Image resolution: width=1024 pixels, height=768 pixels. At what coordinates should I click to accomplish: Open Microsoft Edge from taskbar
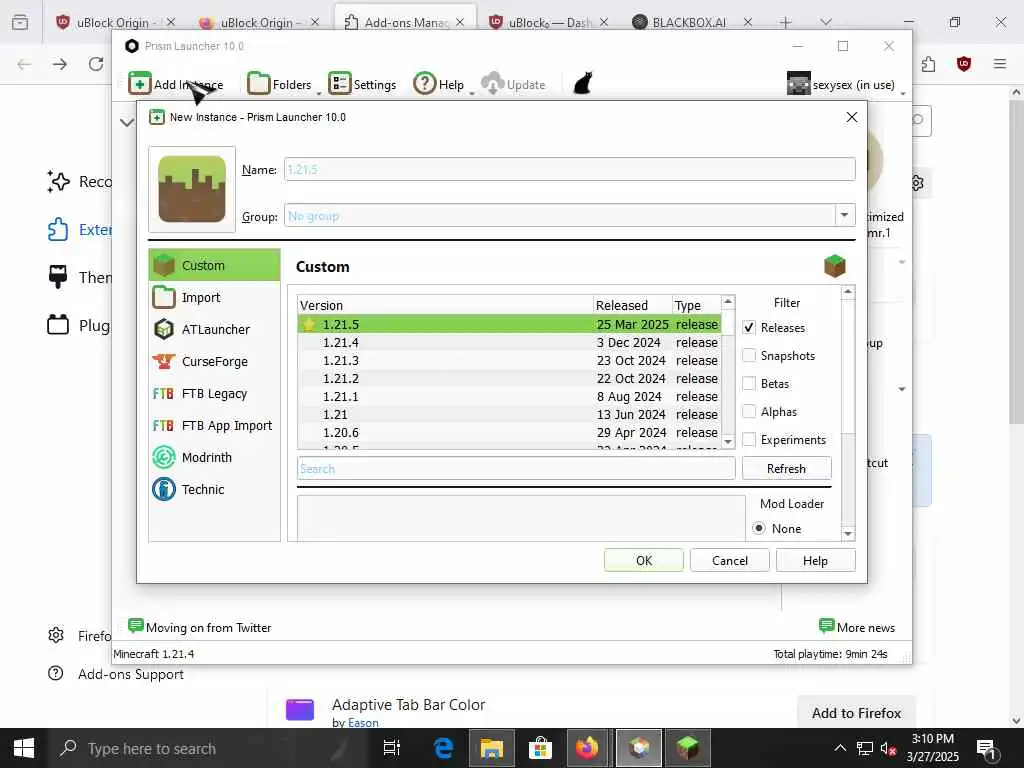(443, 748)
